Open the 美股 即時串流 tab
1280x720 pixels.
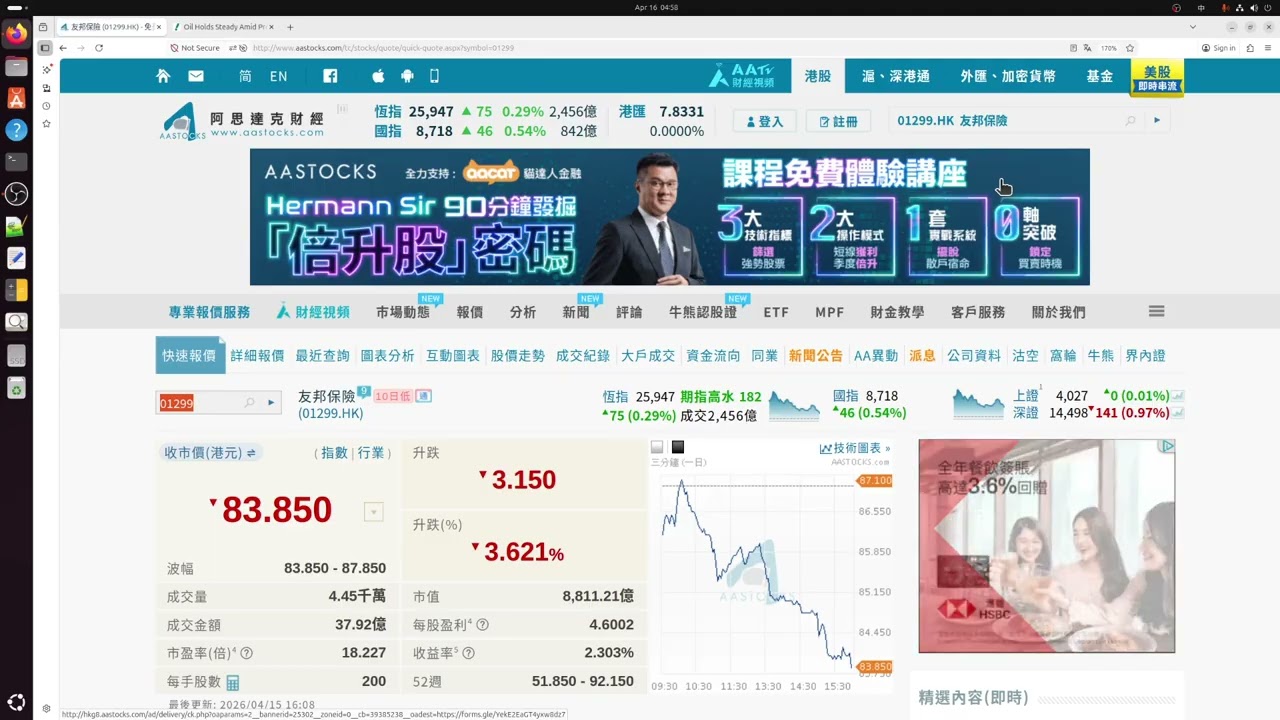click(x=1157, y=78)
